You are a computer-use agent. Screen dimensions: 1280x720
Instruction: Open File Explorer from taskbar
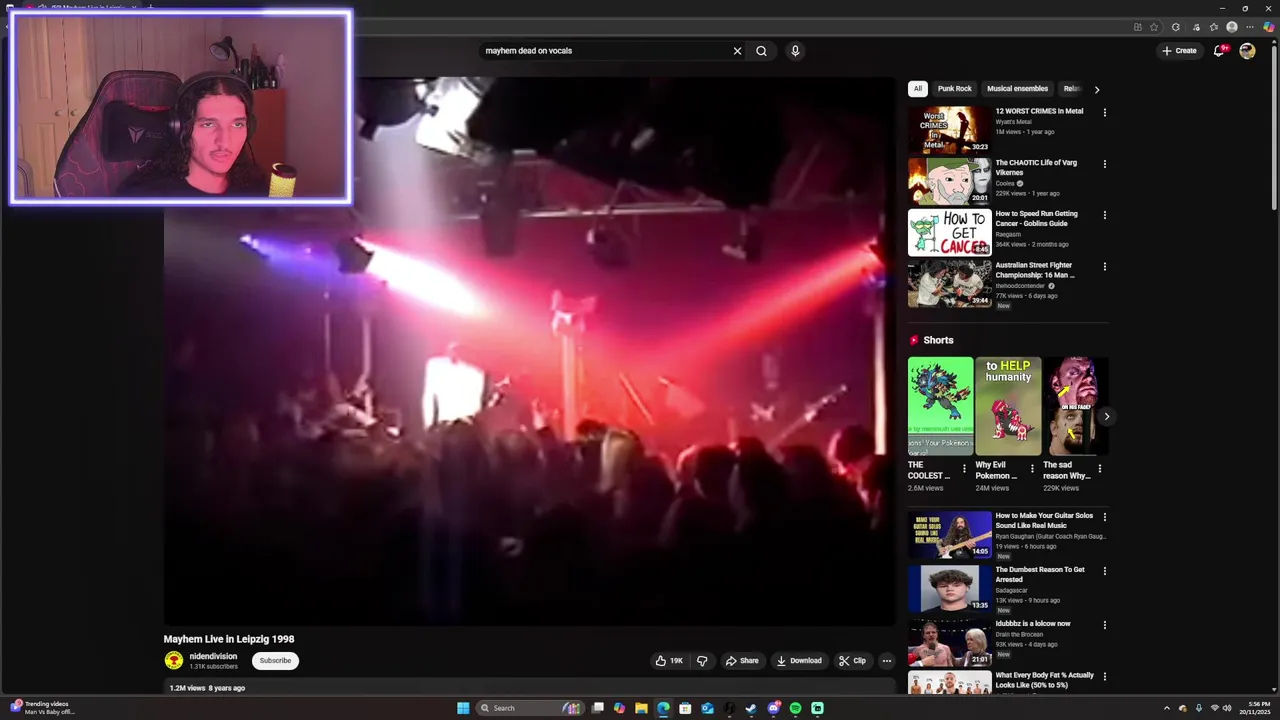coord(641,708)
